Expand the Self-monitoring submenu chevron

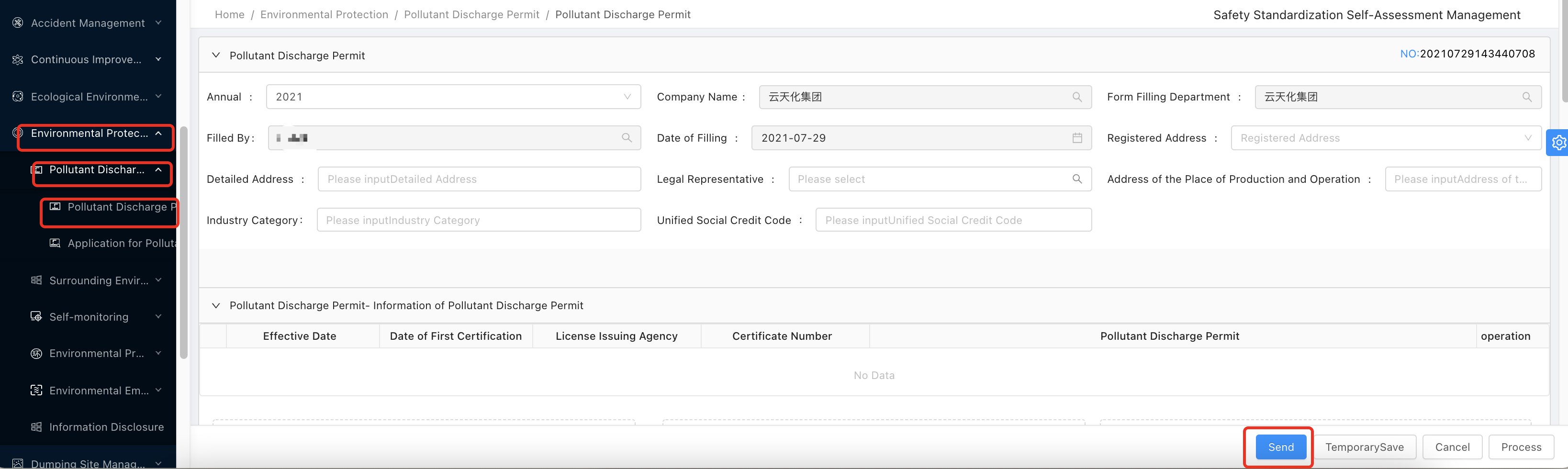pos(158,316)
